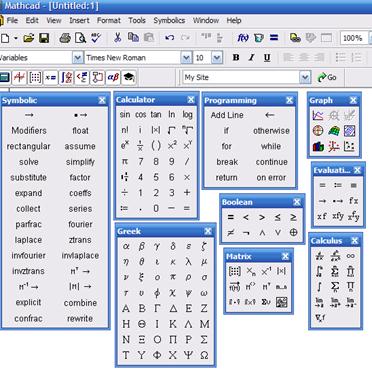This screenshot has width=372, height=371.
Task: Insert π from the Calculator panel
Action: click(x=125, y=162)
